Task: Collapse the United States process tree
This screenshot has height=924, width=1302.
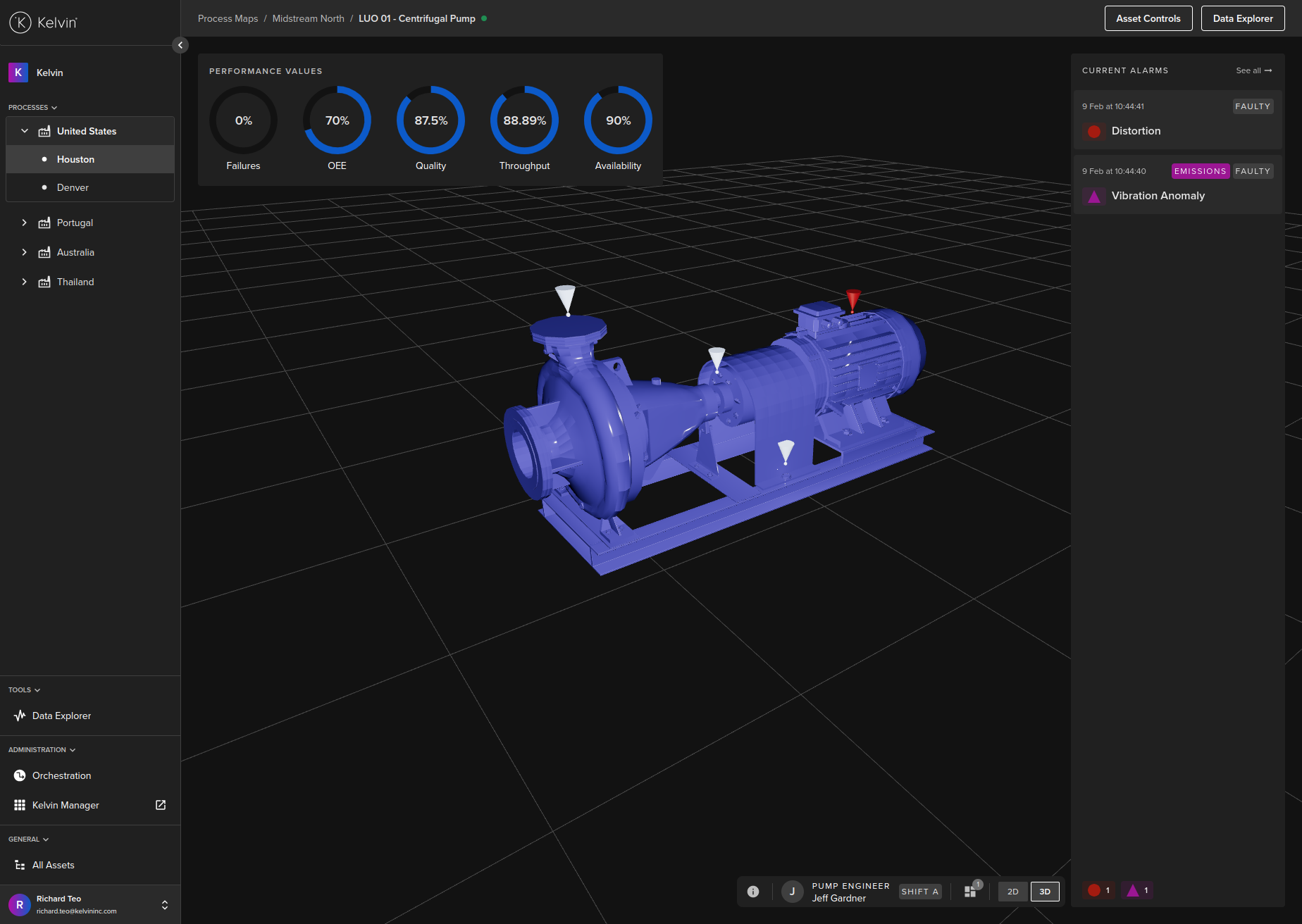Action: click(25, 130)
